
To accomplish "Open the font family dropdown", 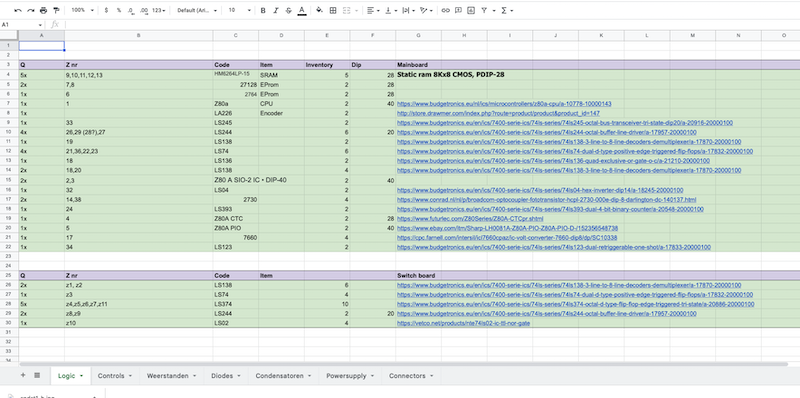I will (x=197, y=10).
